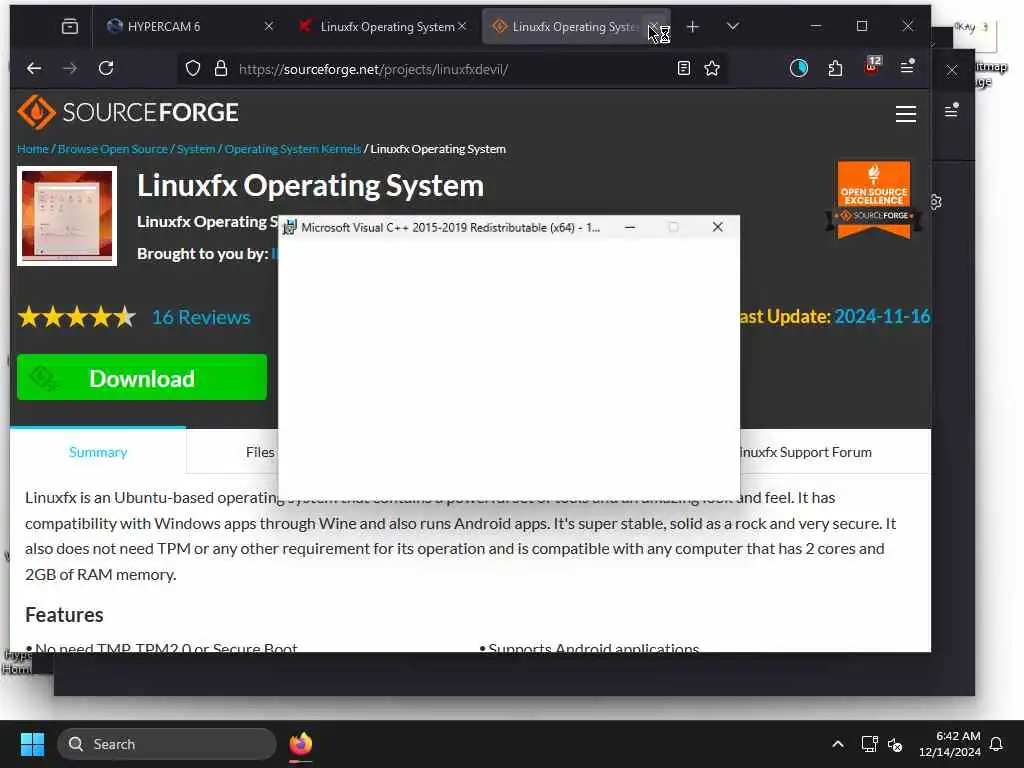The width and height of the screenshot is (1024, 768).
Task: Open the clock showing 6:42 AM
Action: (x=950, y=744)
